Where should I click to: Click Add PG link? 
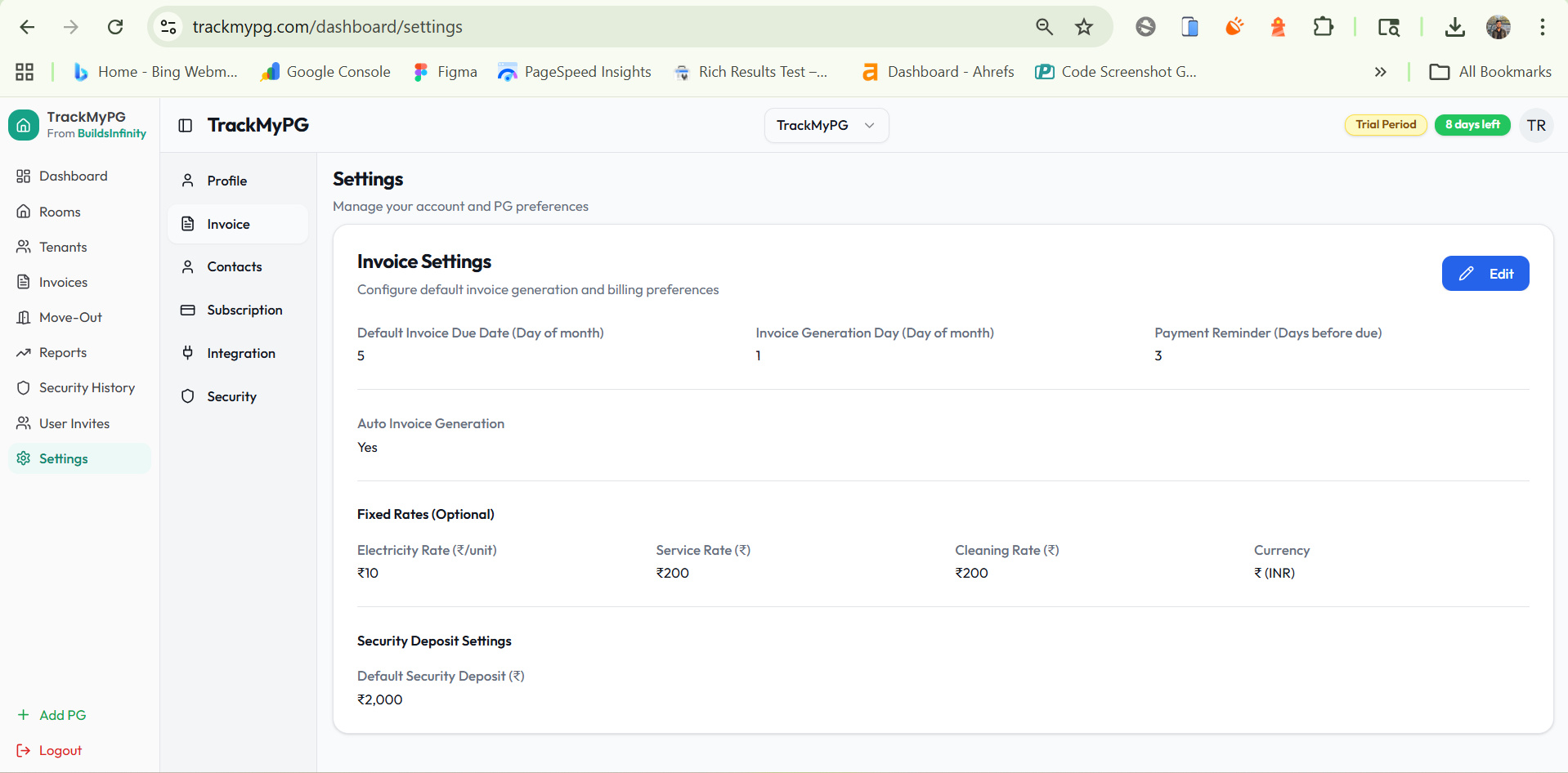click(62, 715)
